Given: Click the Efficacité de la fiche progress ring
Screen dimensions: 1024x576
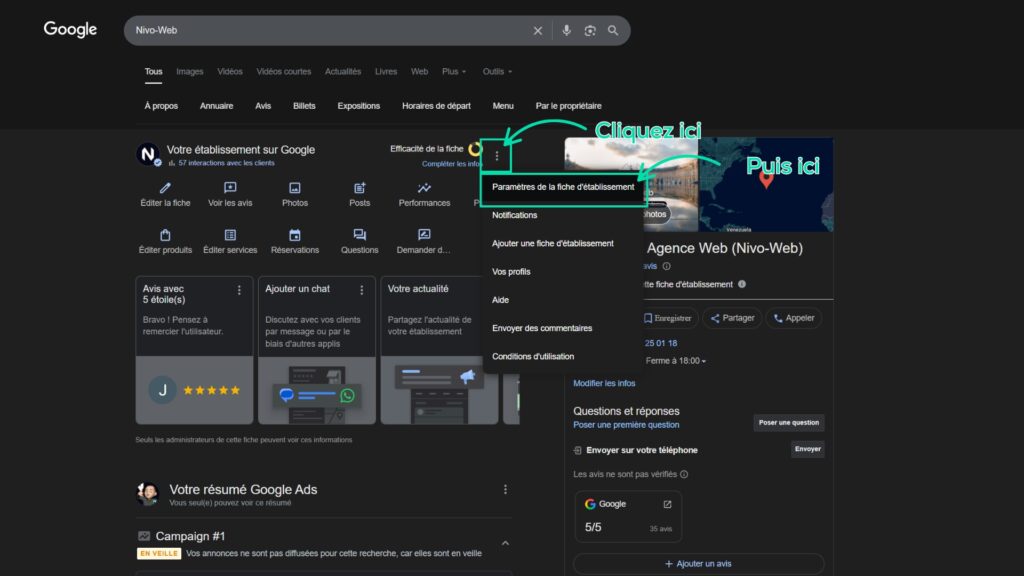Looking at the screenshot, I should coord(475,149).
